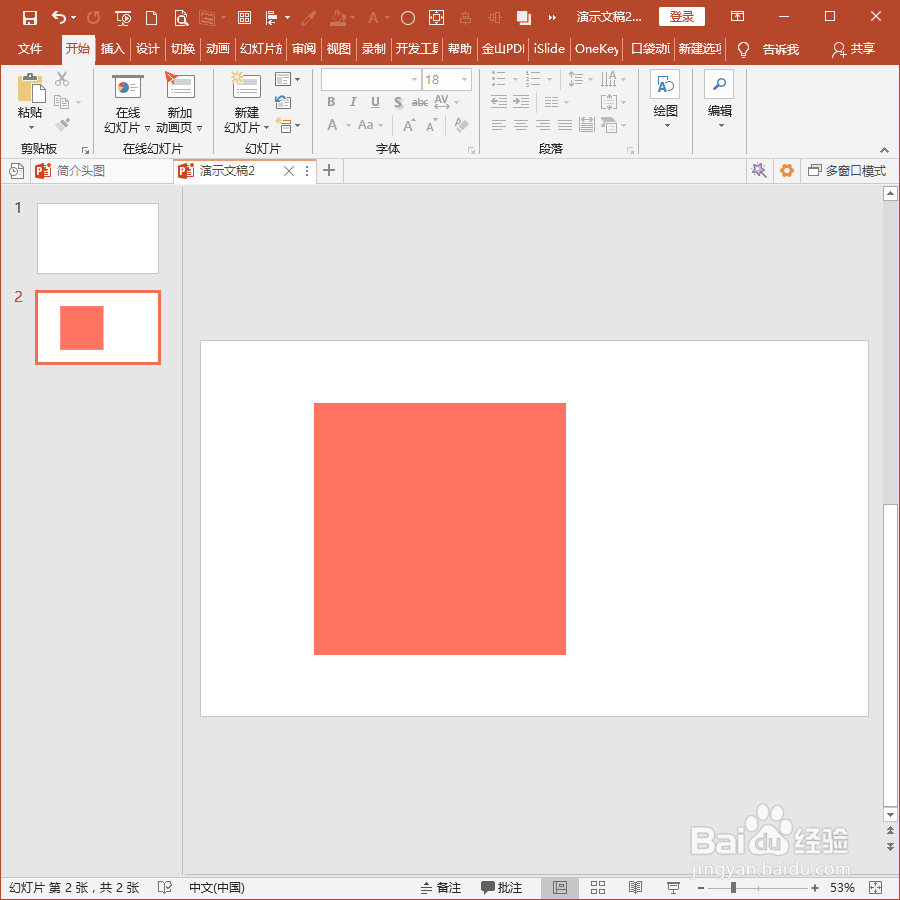
Task: Toggle underline formatting
Action: pos(375,102)
